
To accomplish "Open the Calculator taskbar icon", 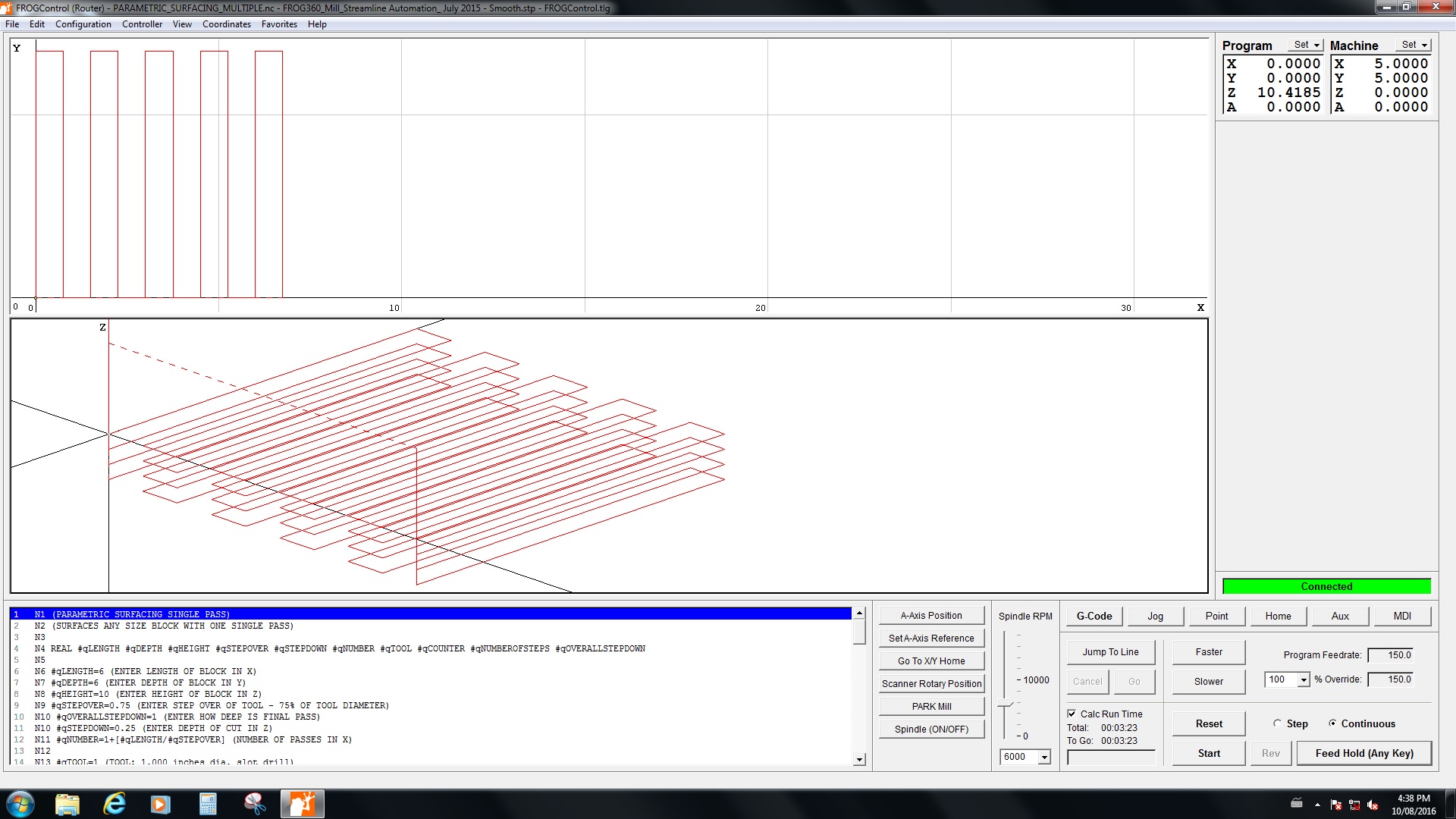I will (208, 804).
